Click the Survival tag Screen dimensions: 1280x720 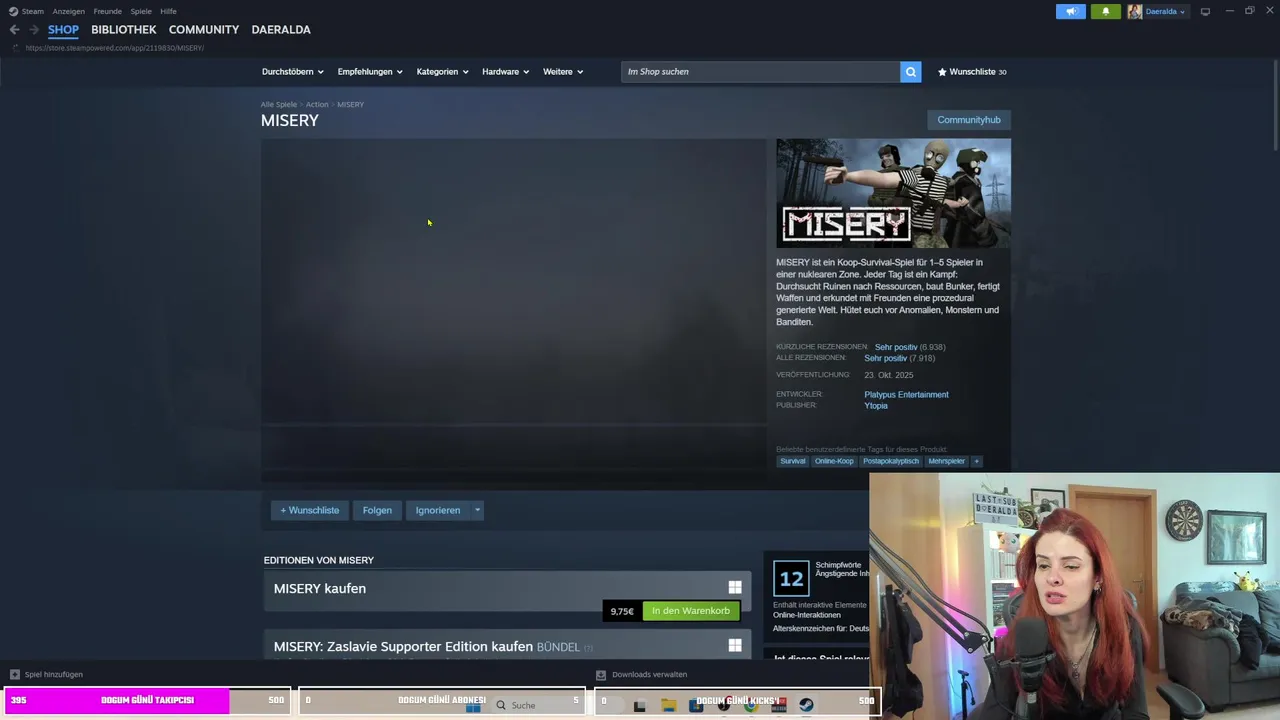793,461
